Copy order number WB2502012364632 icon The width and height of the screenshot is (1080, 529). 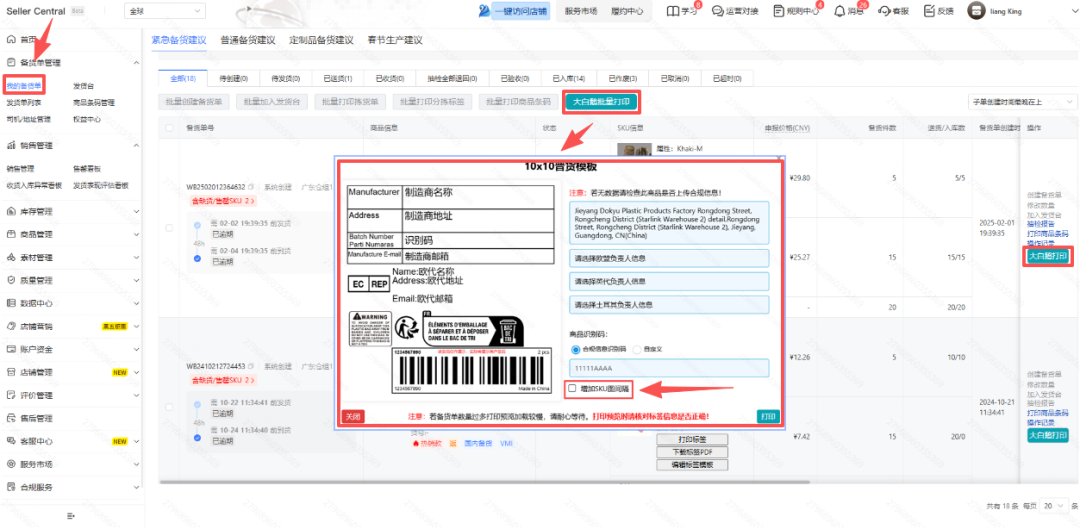coord(252,187)
